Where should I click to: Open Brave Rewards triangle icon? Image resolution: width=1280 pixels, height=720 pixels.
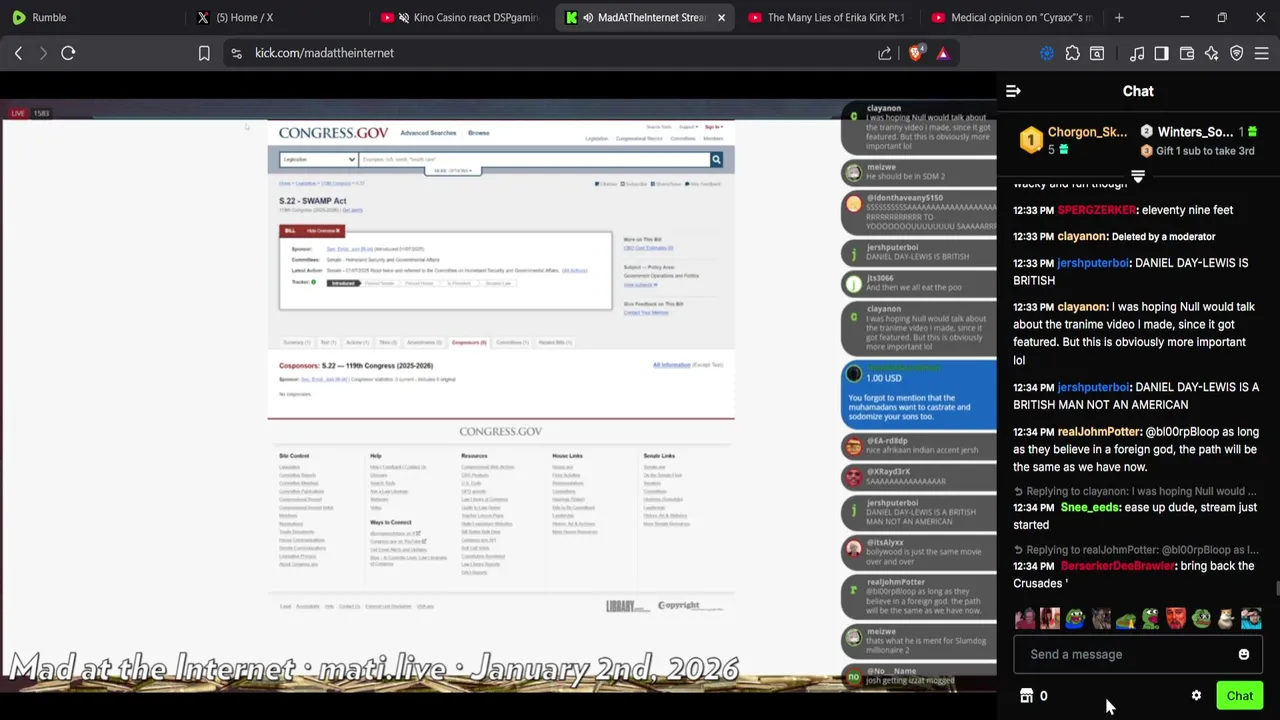click(x=942, y=53)
